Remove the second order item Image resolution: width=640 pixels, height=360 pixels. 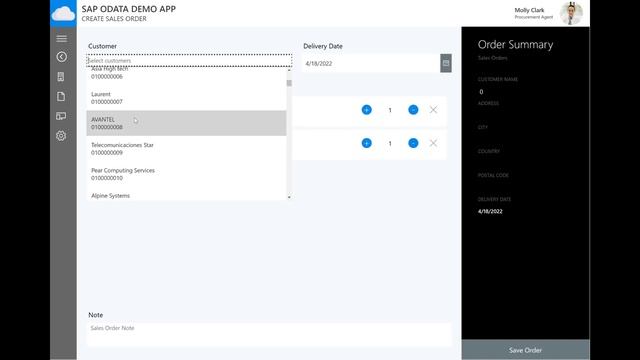pos(433,143)
